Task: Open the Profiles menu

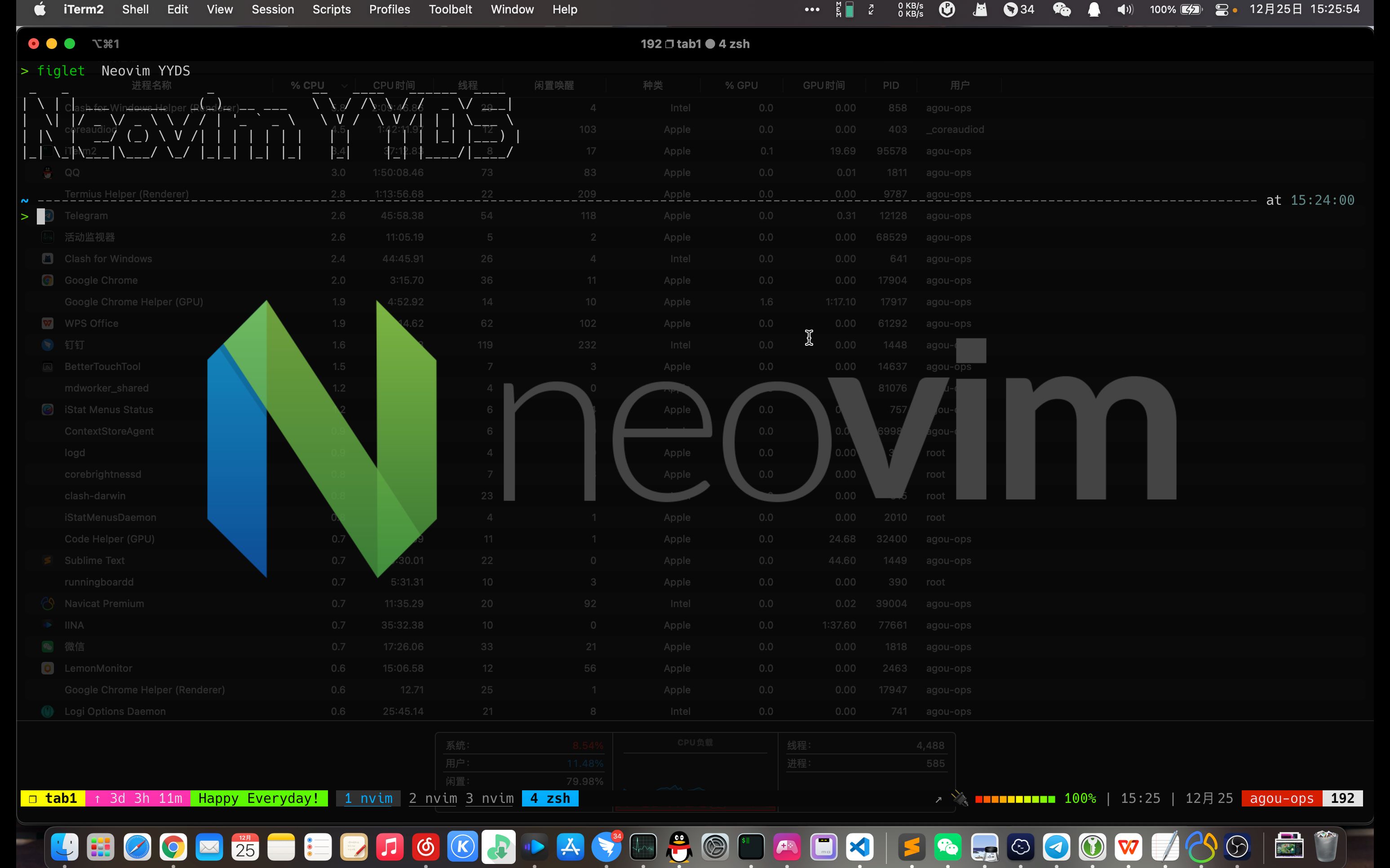Action: pos(390,9)
